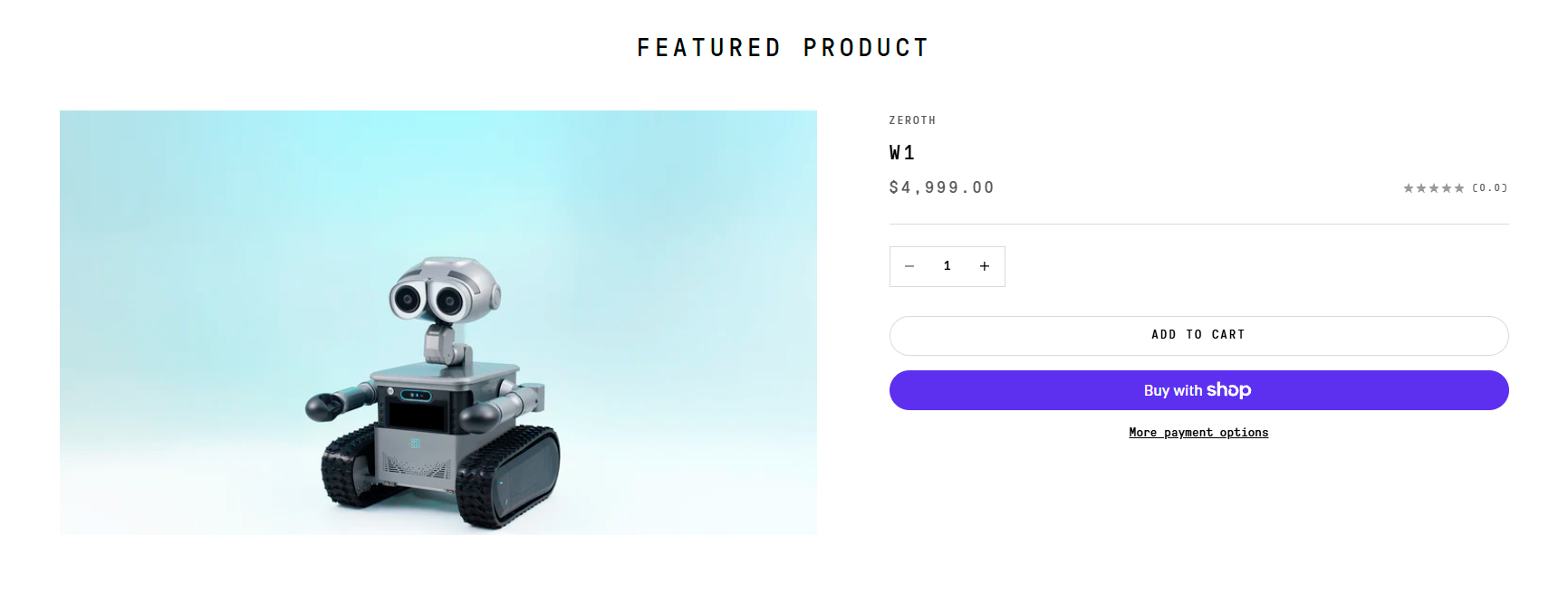The height and width of the screenshot is (603, 1568).
Task: Select the fifth star in the rating row
Action: pyautogui.click(x=1459, y=188)
